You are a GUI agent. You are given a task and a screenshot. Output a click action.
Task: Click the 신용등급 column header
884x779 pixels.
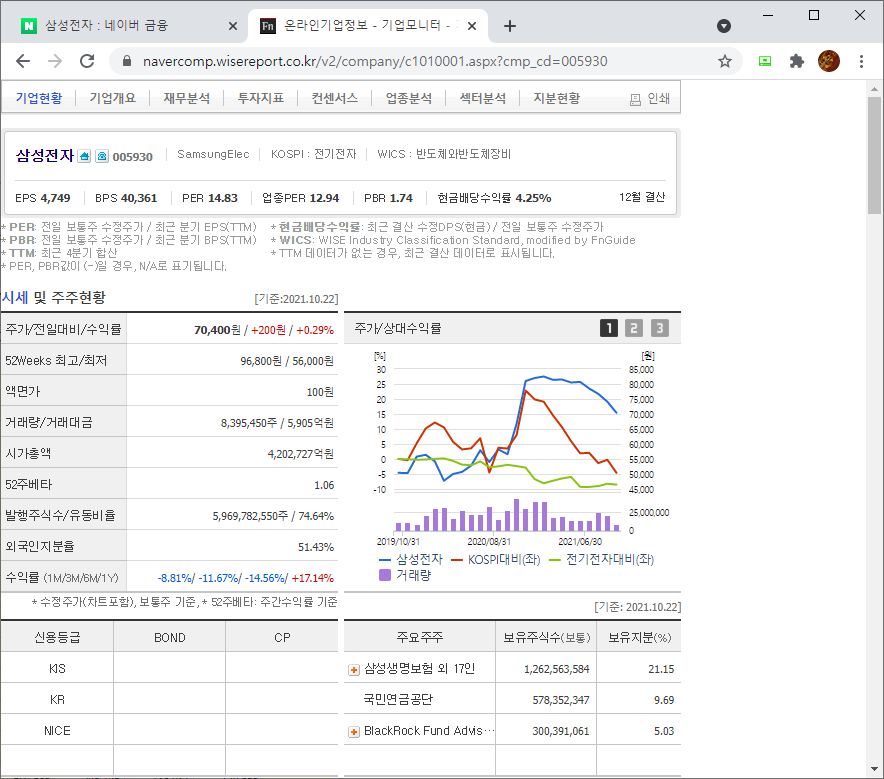(57, 638)
